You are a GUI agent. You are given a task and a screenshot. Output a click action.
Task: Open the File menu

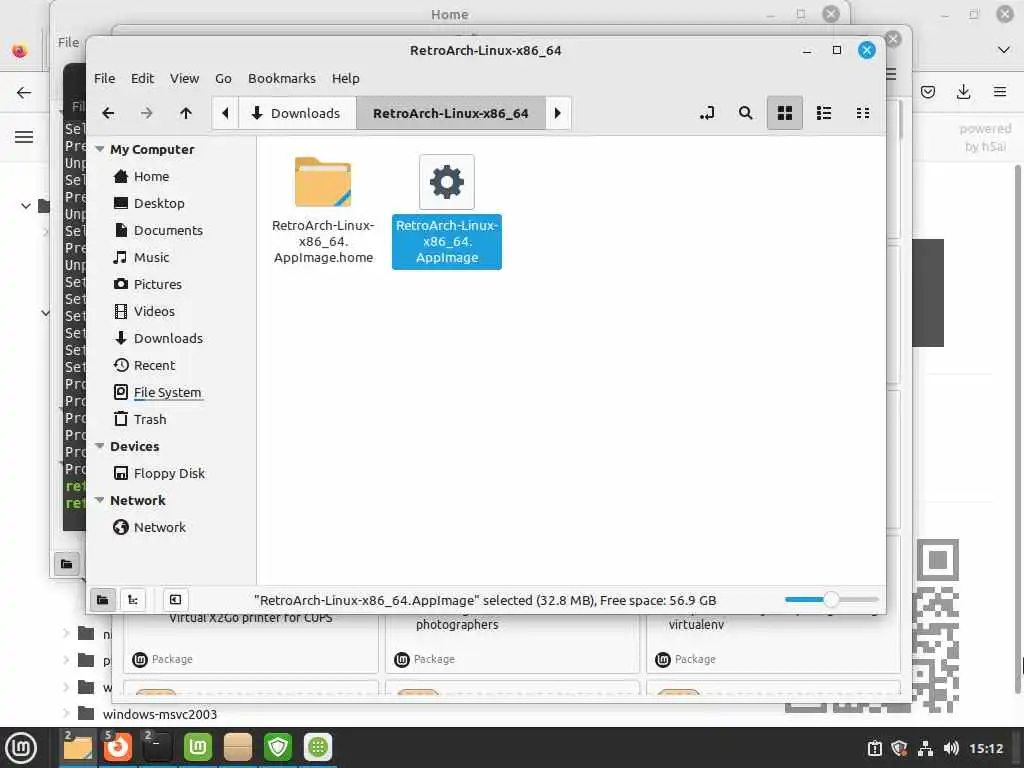[x=104, y=78]
